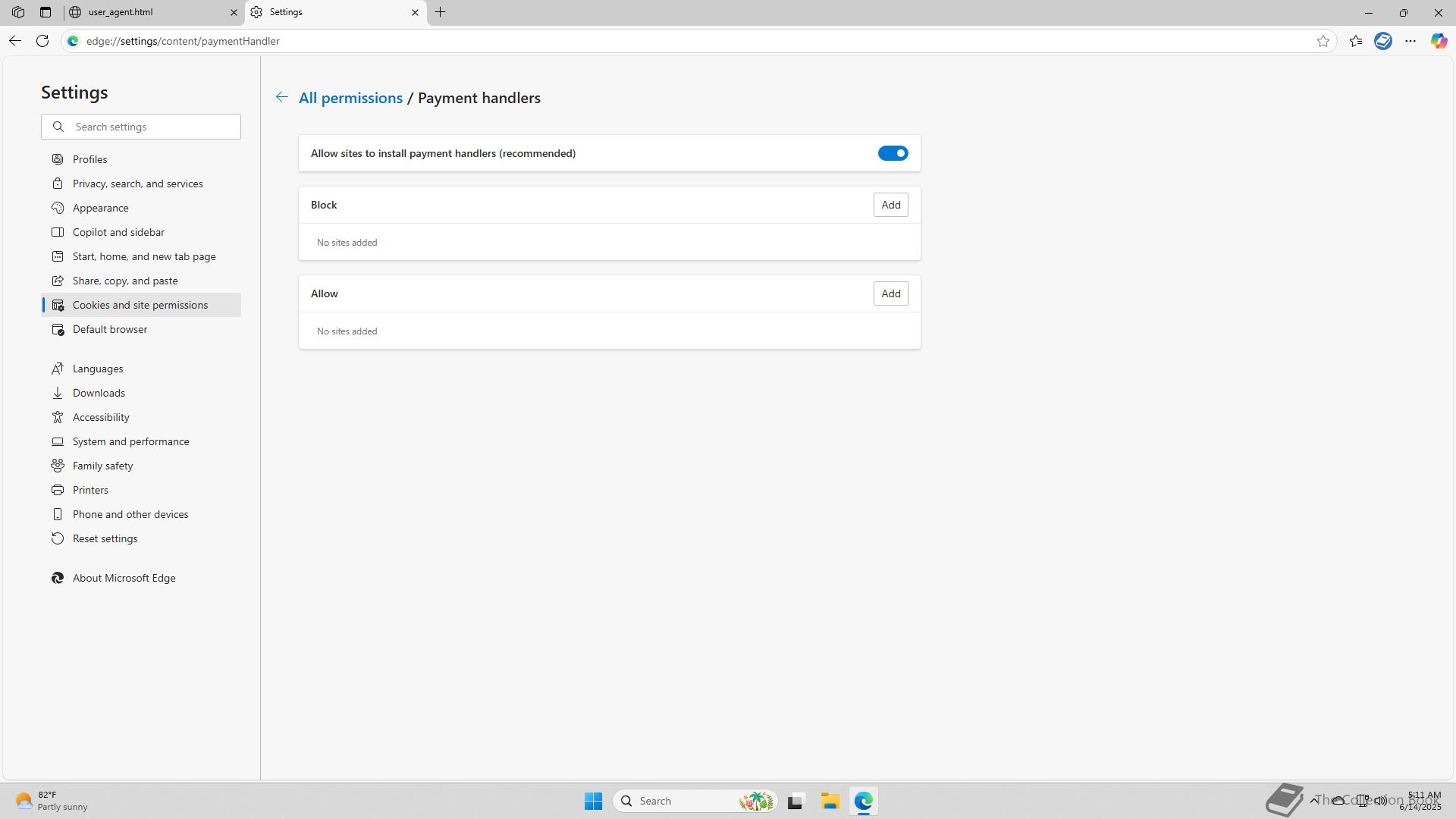Open the Favorites list icon in toolbar

(x=1355, y=41)
